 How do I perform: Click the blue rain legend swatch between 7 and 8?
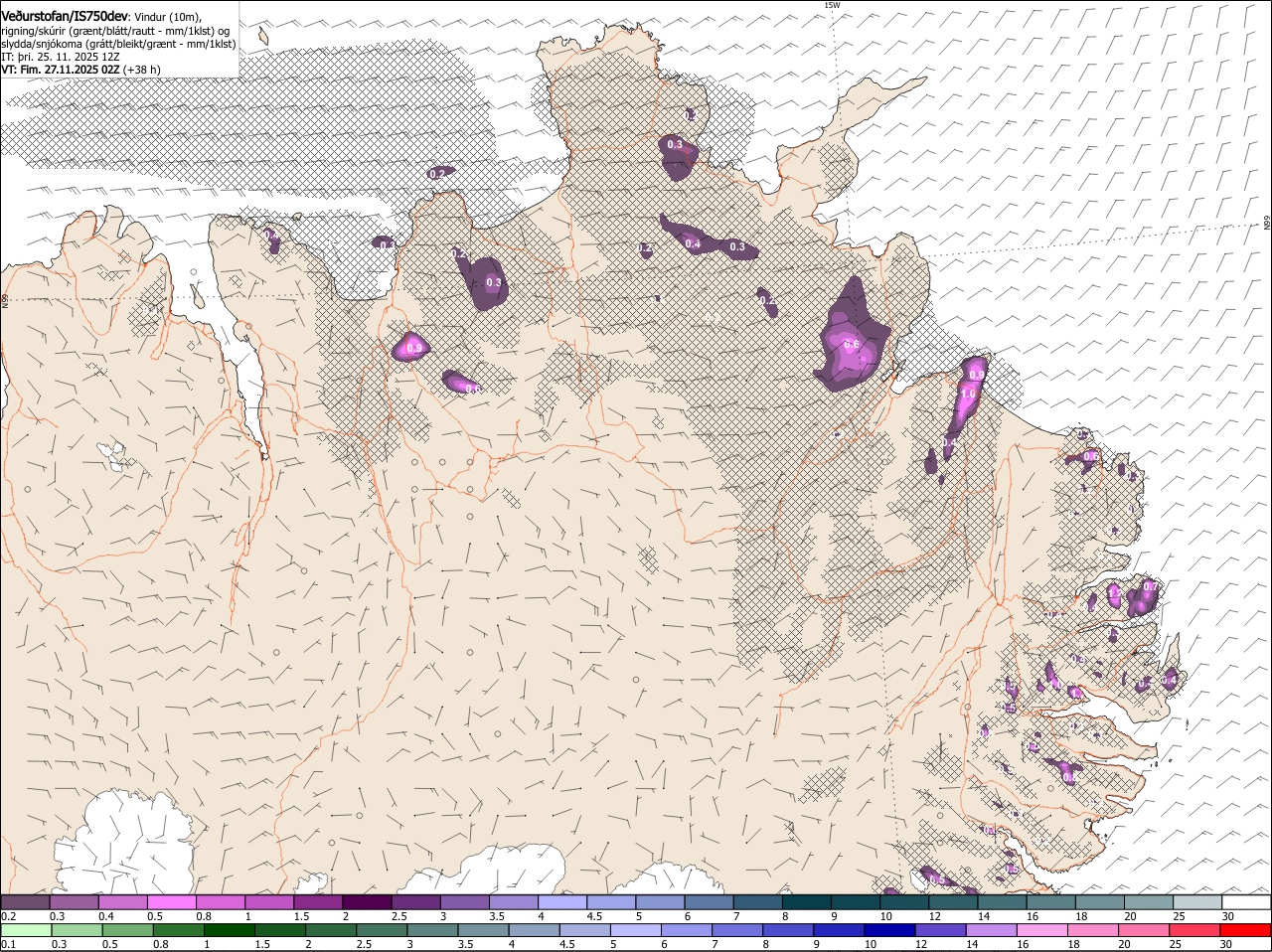[738, 930]
